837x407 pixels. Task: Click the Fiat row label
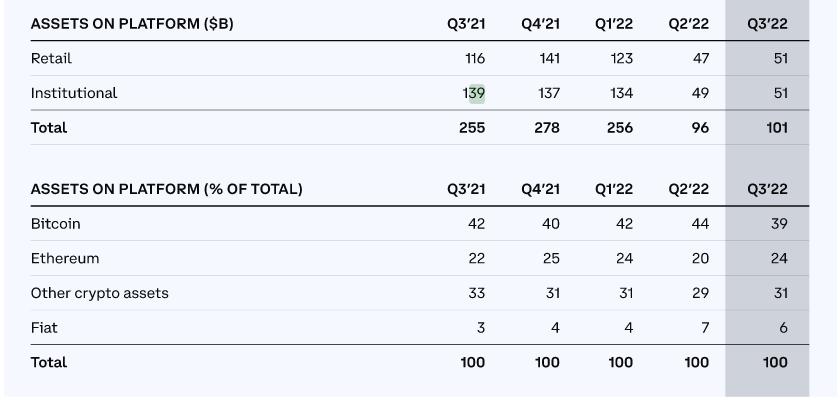44,327
